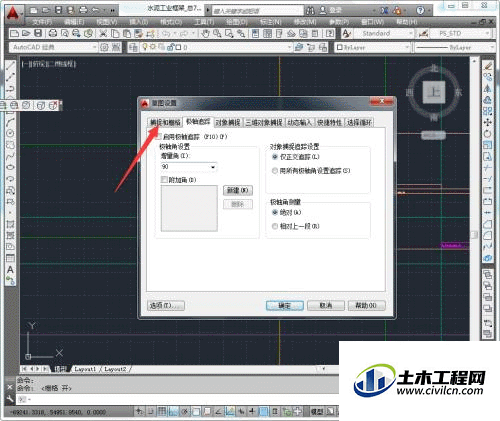Click the Model 模型 status bar button
This screenshot has width=500, height=421.
317,411
